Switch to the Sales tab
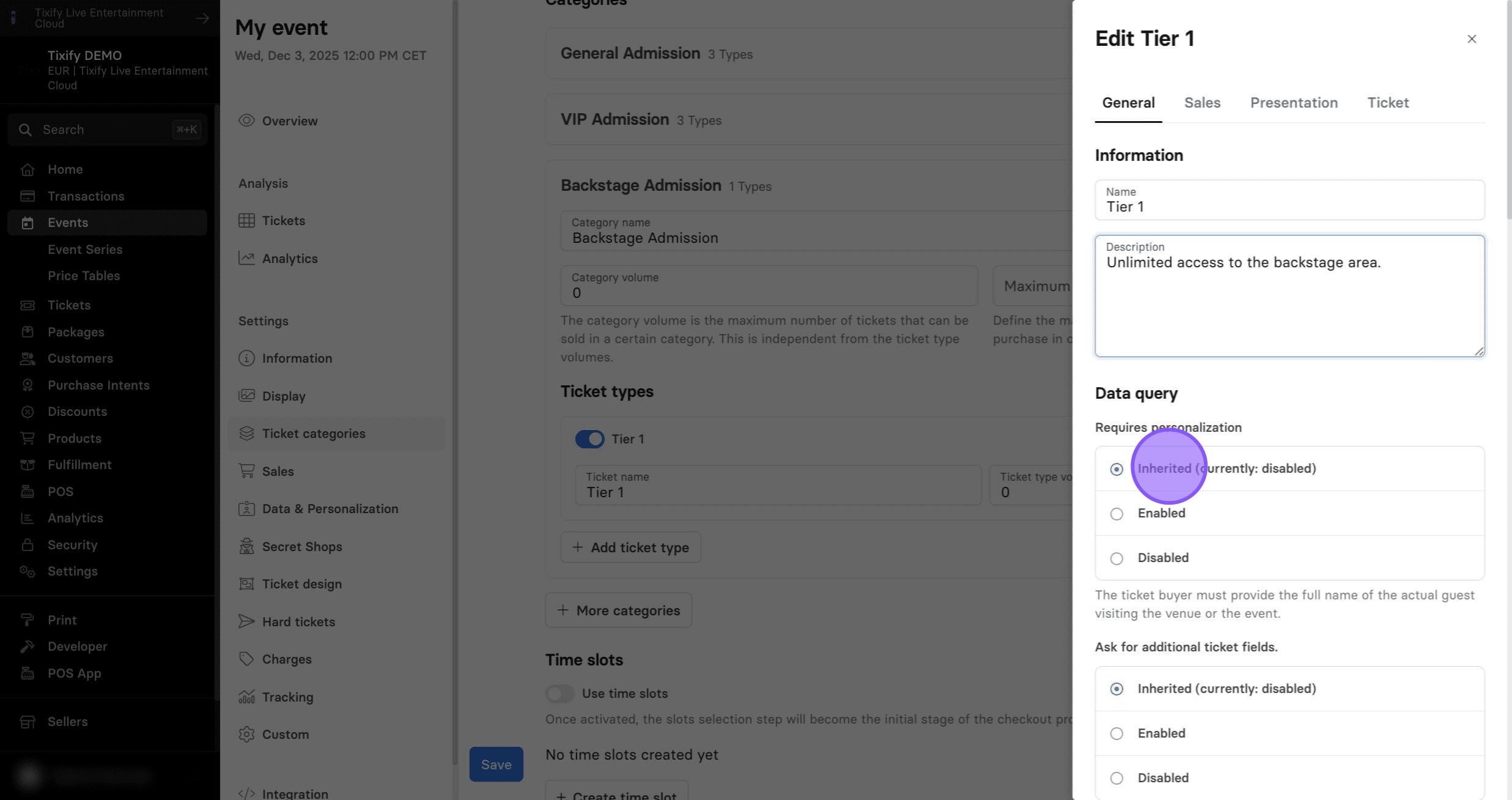This screenshot has height=800, width=1512. point(1202,103)
